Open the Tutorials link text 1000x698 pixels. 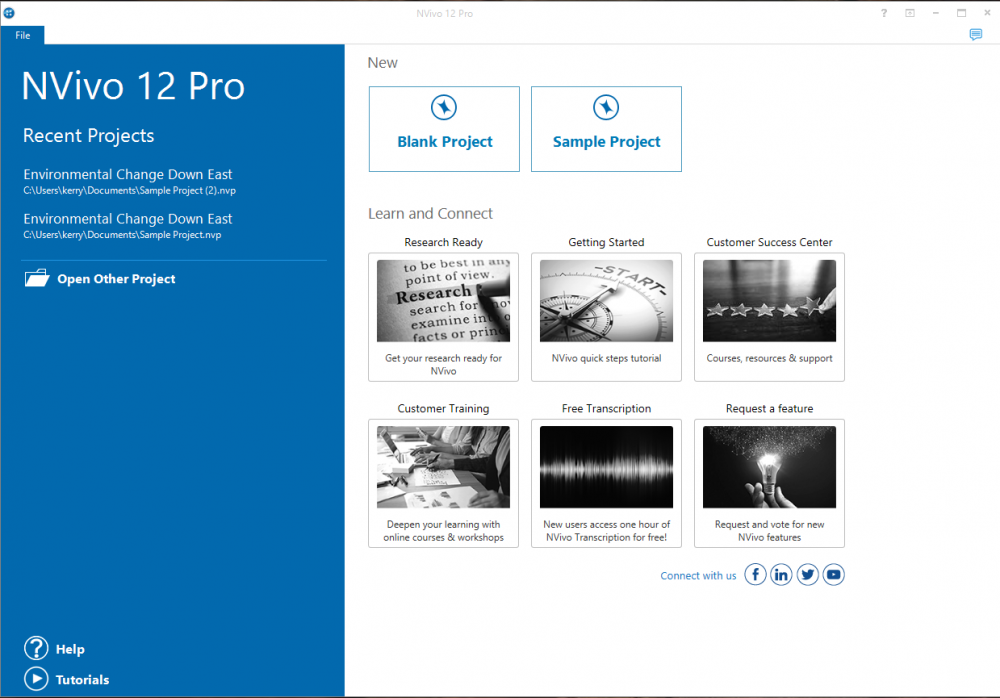82,679
